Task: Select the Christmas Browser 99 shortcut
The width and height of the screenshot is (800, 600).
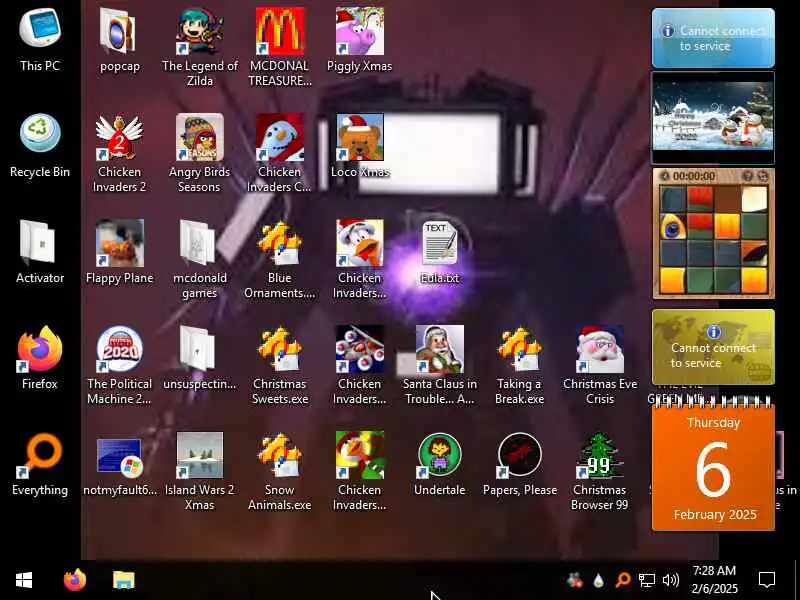Action: [600, 471]
